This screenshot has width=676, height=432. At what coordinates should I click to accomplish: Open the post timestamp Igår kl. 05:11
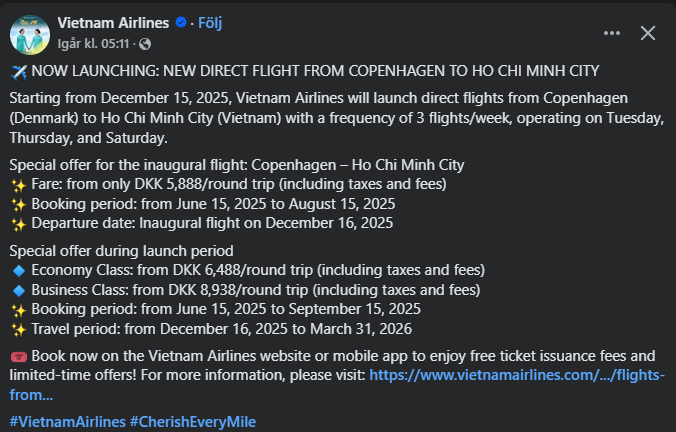coord(97,44)
